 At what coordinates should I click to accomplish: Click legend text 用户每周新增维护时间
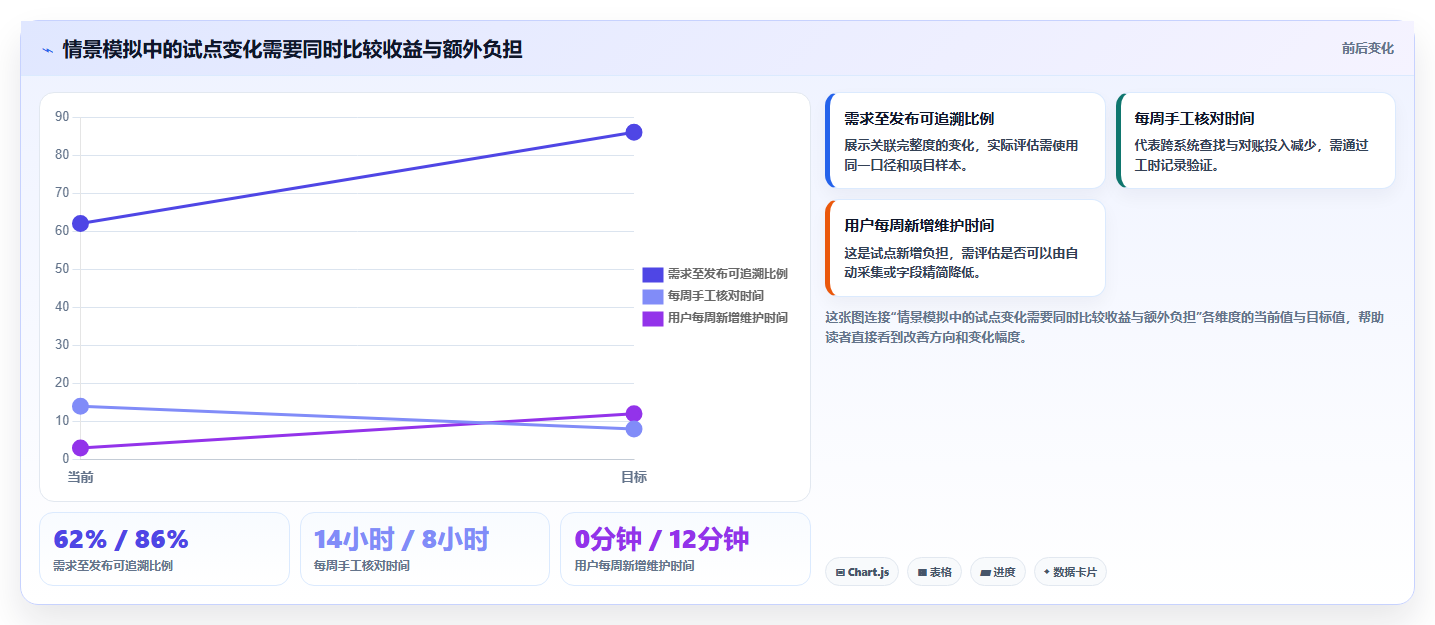(728, 318)
